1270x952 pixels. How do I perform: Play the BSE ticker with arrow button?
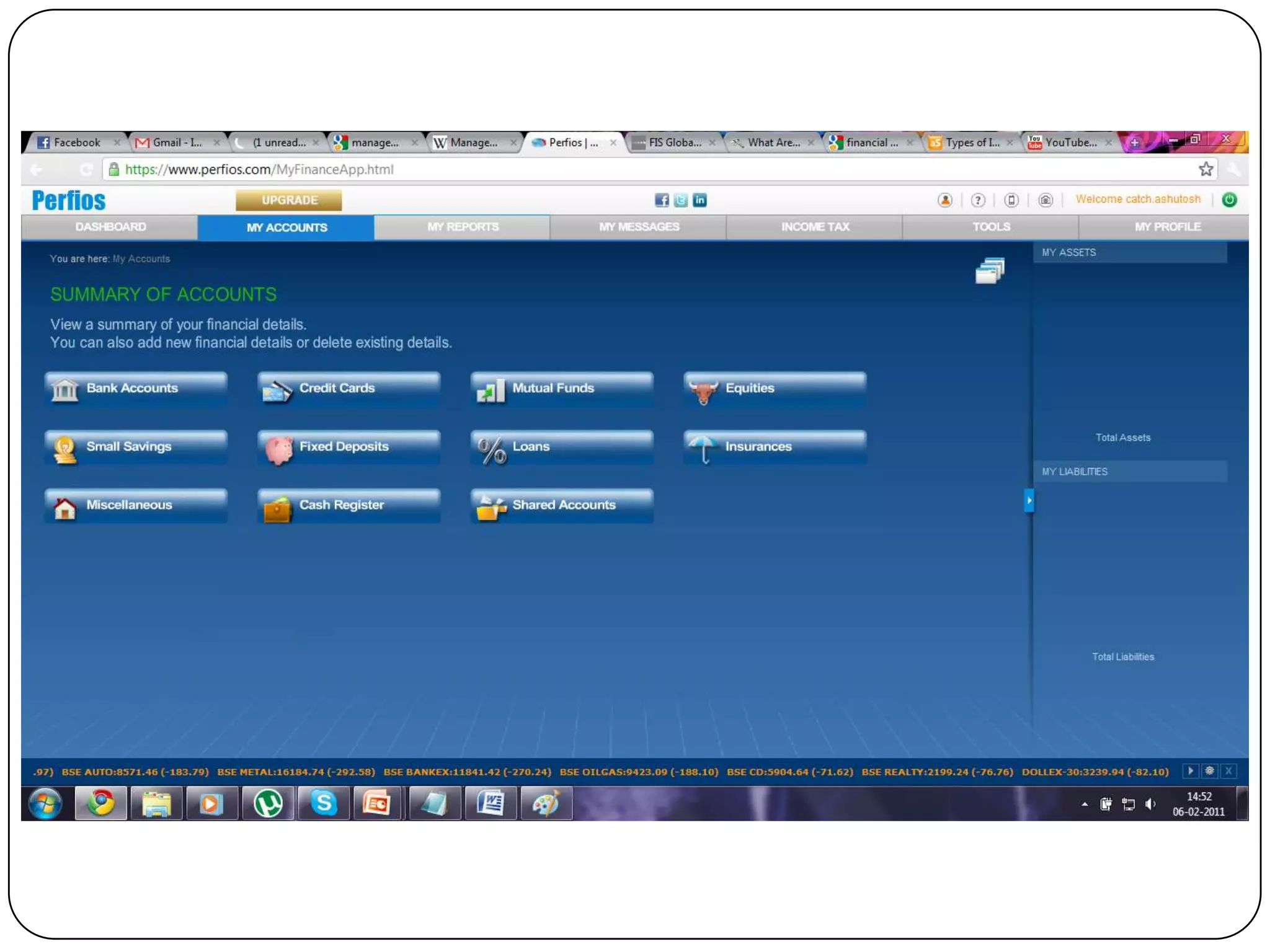(1190, 771)
